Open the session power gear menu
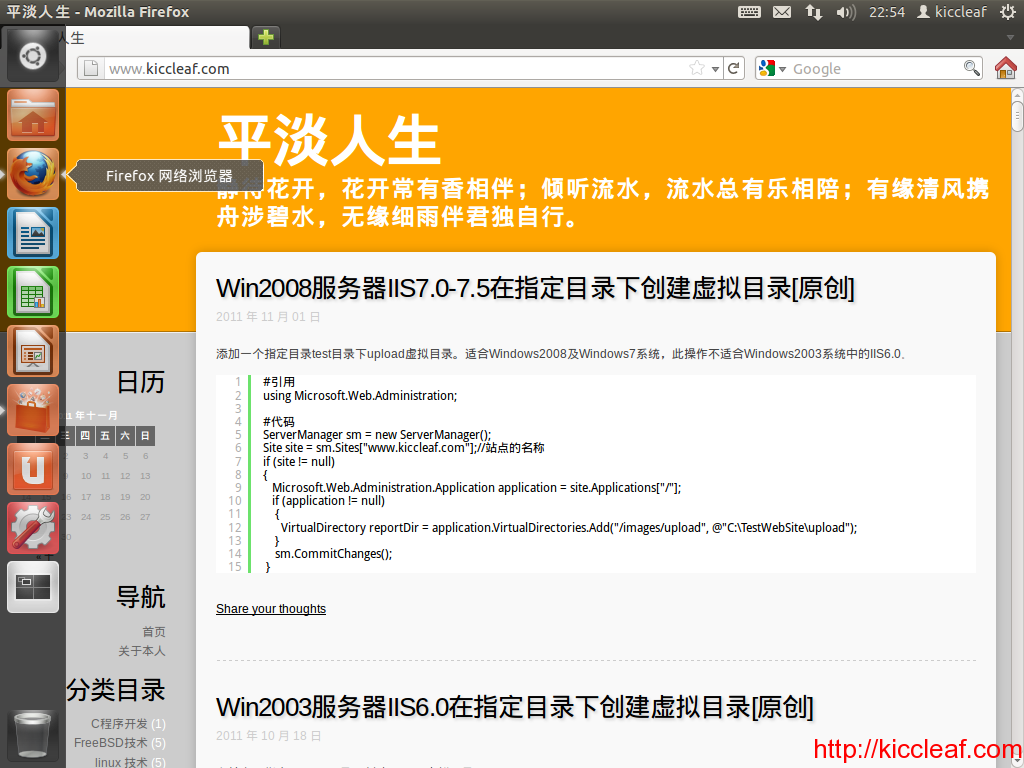The height and width of the screenshot is (768, 1024). coord(1008,12)
